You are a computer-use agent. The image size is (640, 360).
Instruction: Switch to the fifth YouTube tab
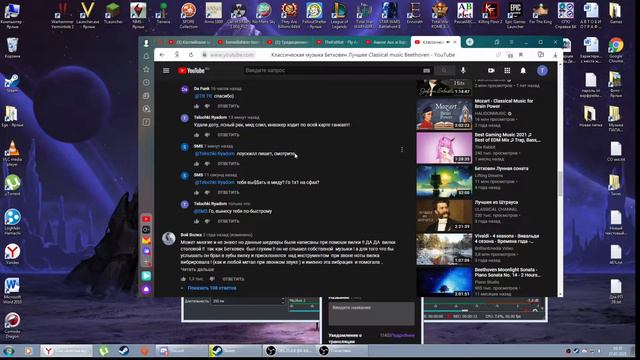pyautogui.click(x=386, y=42)
